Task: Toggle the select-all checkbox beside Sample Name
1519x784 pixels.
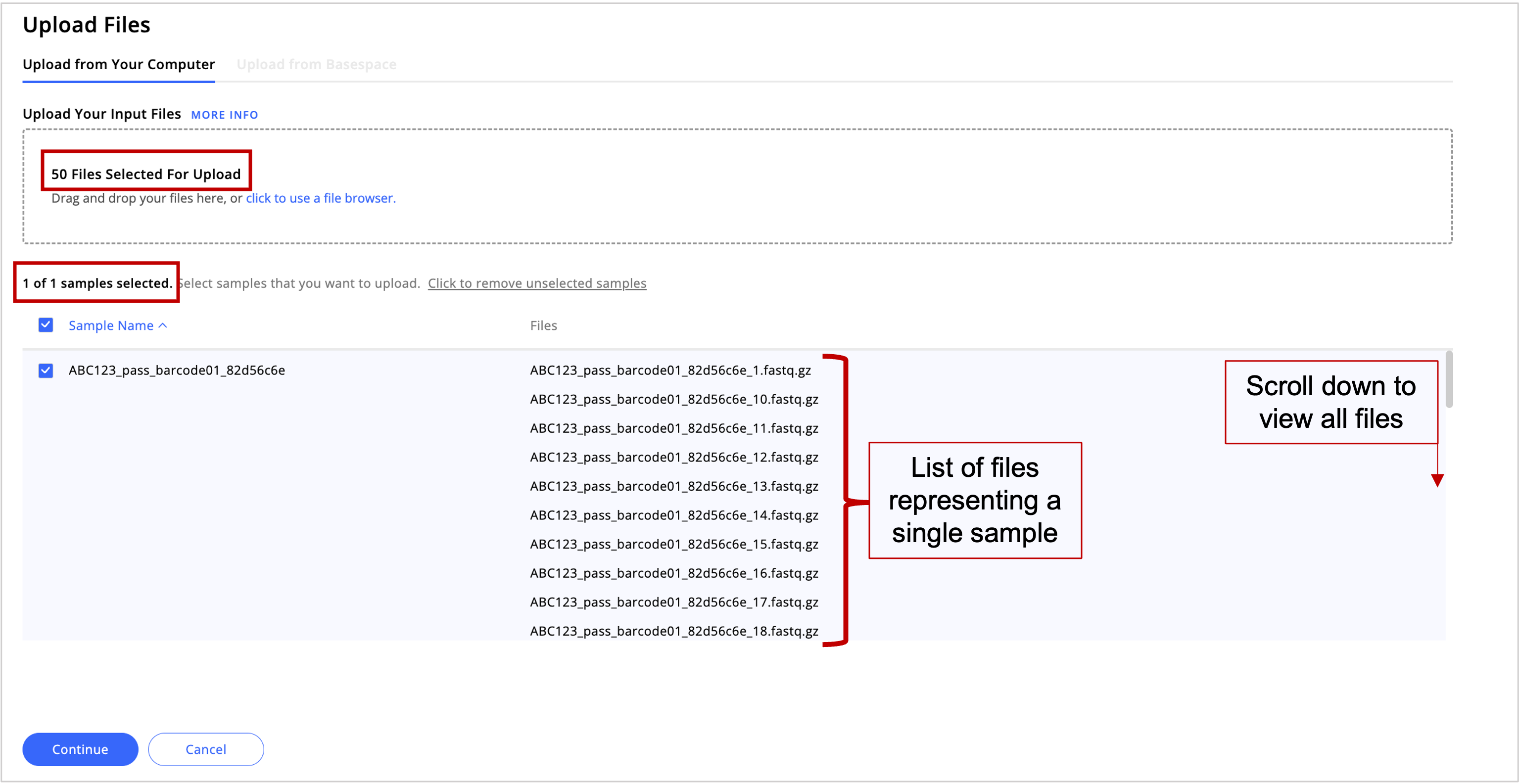Action: point(46,325)
